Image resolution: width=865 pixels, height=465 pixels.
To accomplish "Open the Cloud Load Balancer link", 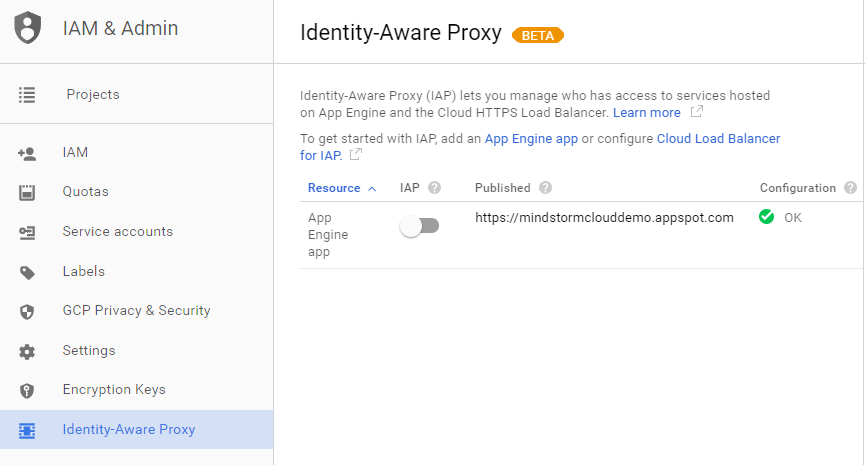I will (x=718, y=138).
